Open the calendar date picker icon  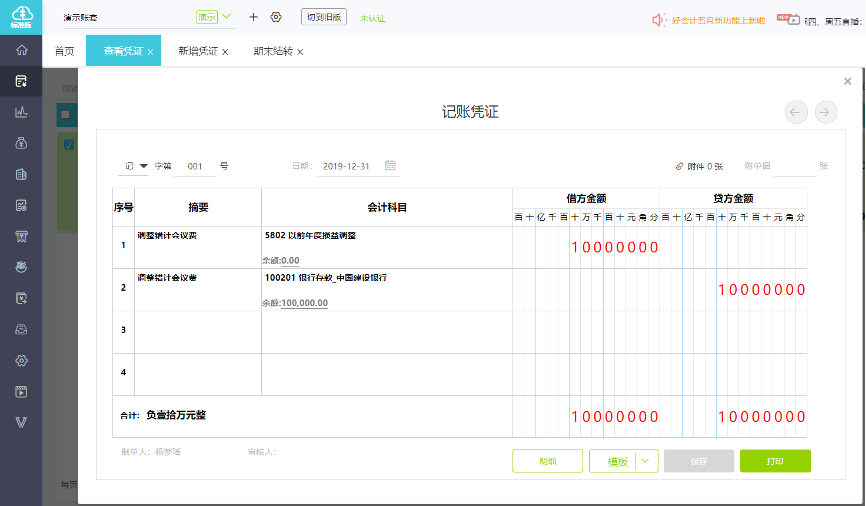pos(391,165)
